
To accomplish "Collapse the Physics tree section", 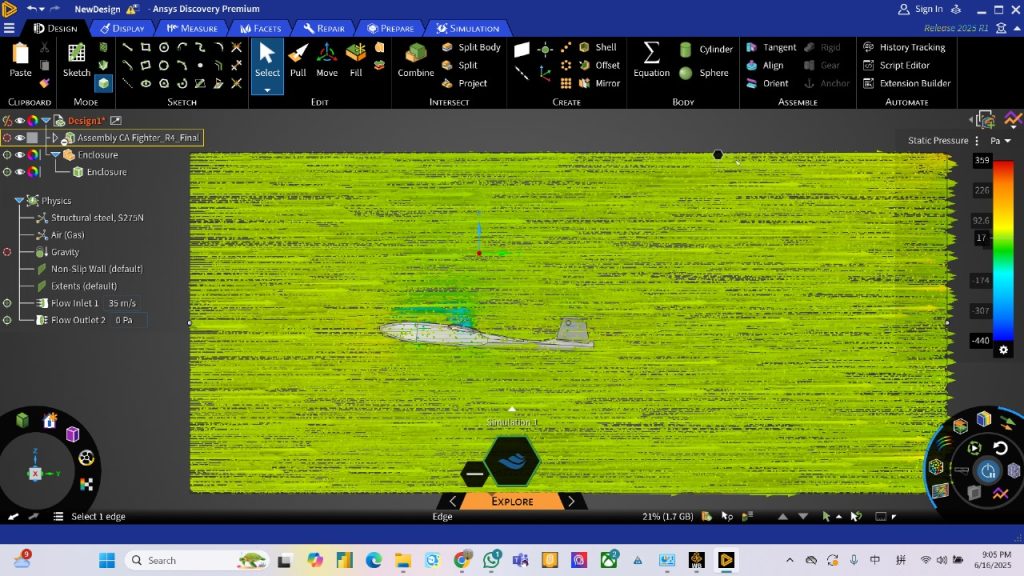I will (x=19, y=200).
